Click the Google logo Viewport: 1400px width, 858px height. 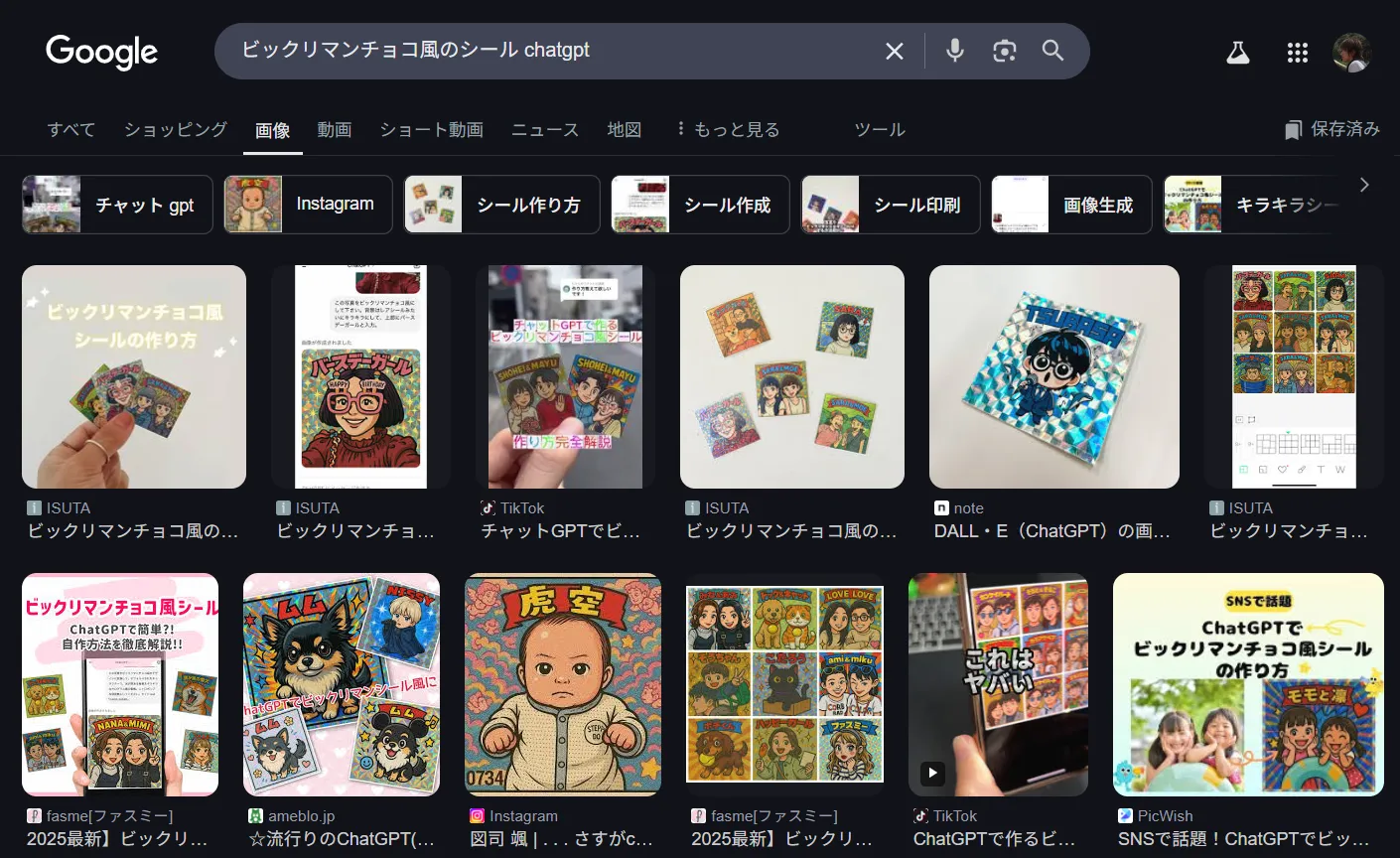tap(101, 52)
